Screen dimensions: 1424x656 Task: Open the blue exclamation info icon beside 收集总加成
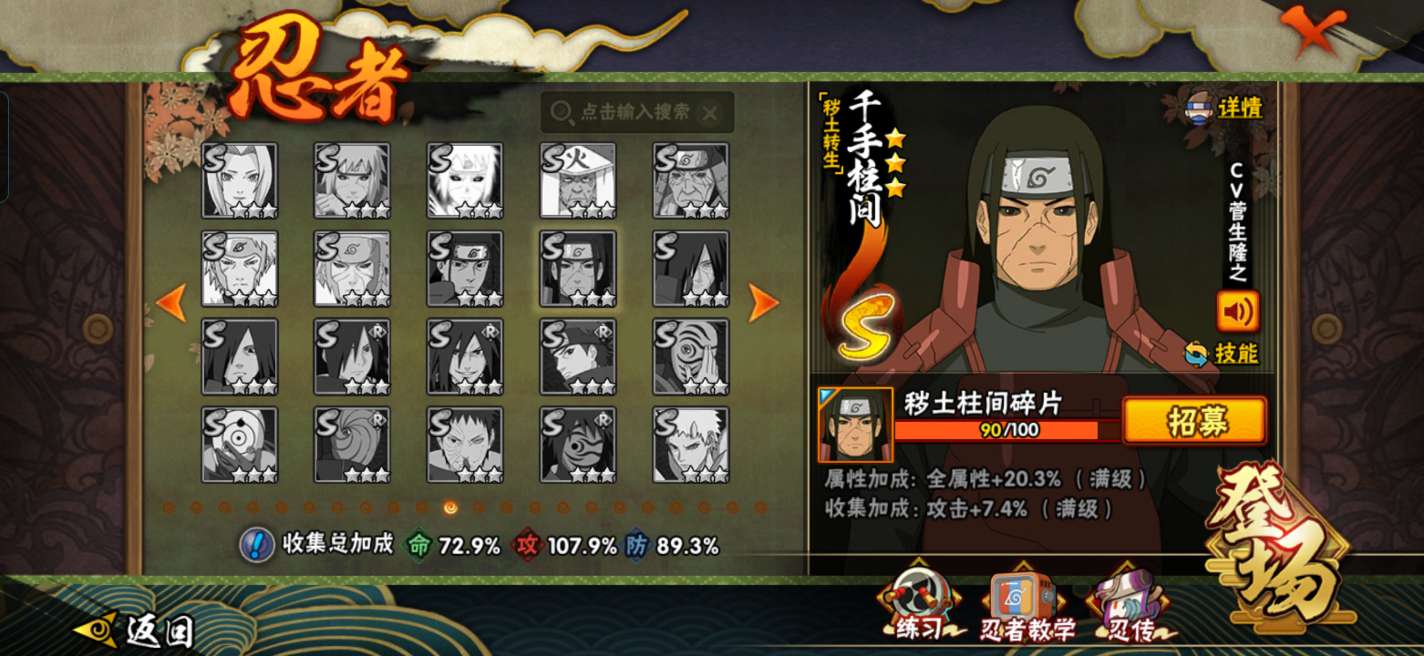coord(257,545)
